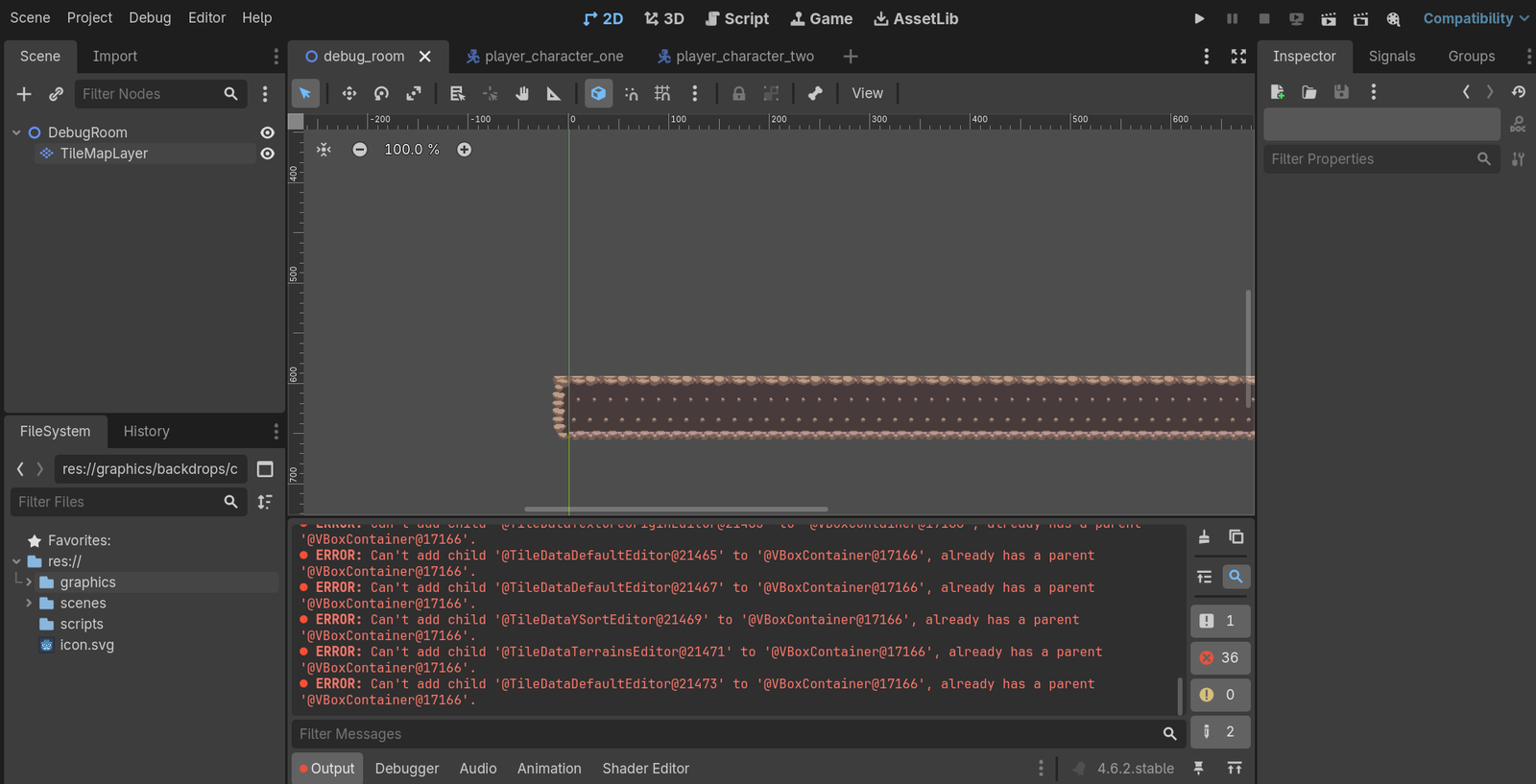Toggle editor messages filter showing 2
Screen dimensions: 1536x784
pos(1220,731)
